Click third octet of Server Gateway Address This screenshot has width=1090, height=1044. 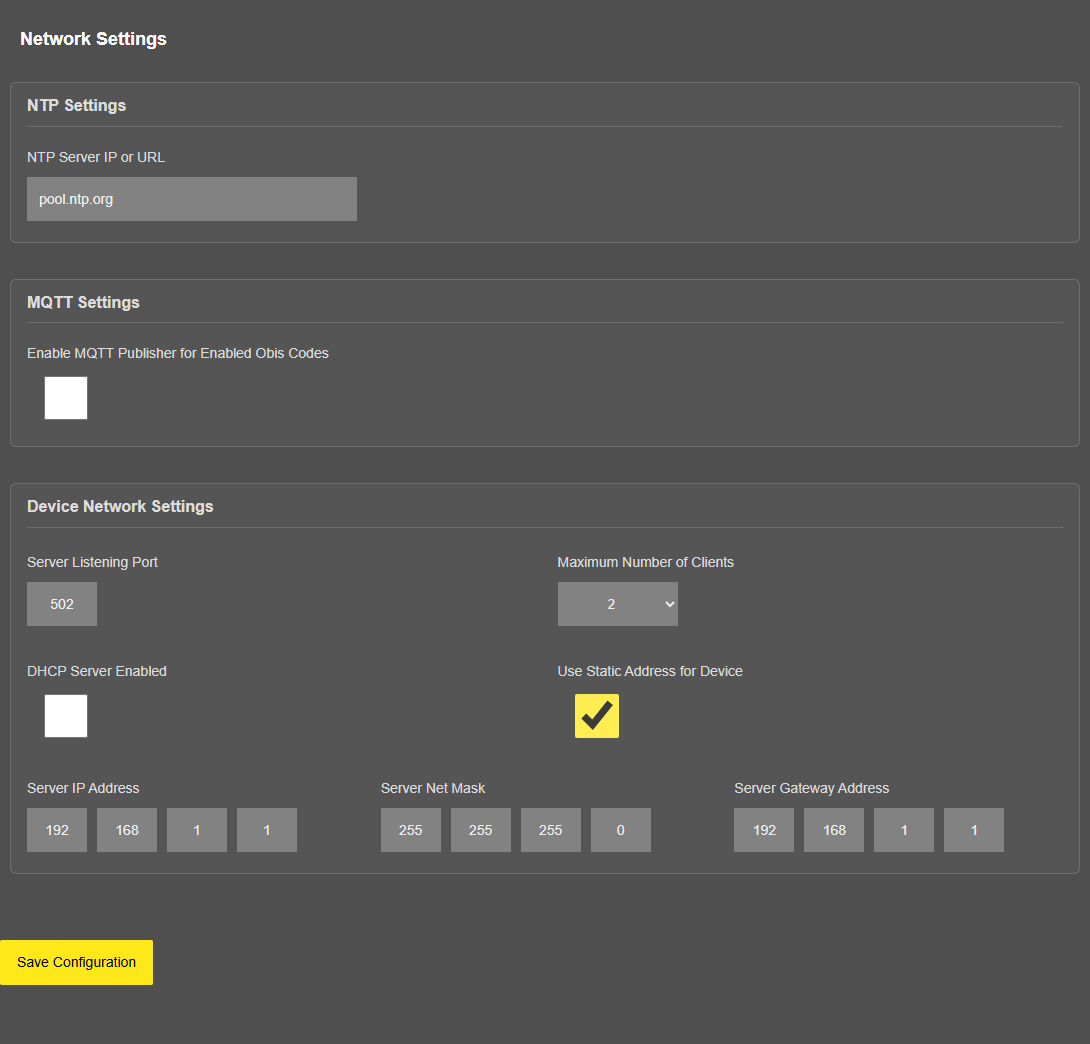(904, 830)
